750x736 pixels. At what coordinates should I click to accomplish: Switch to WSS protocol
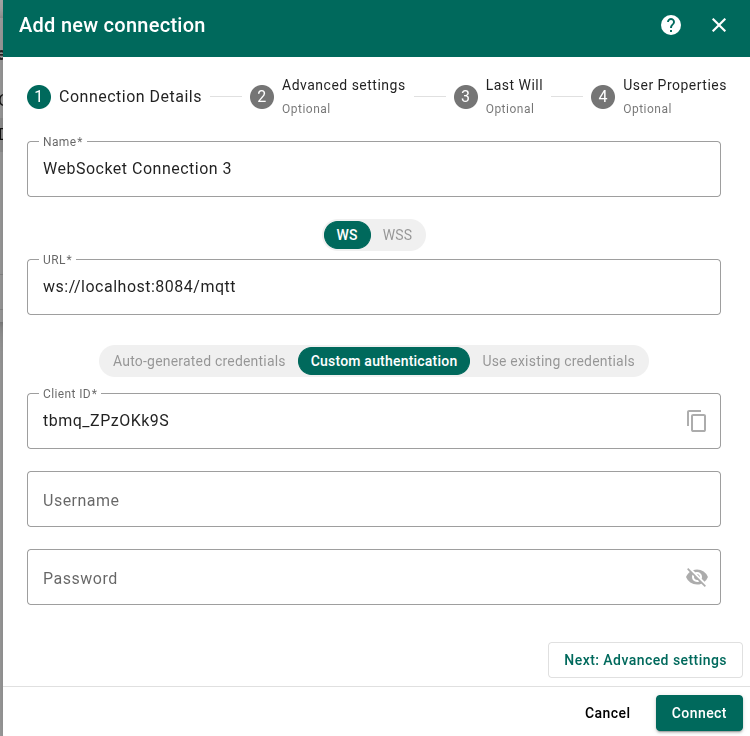click(x=397, y=235)
